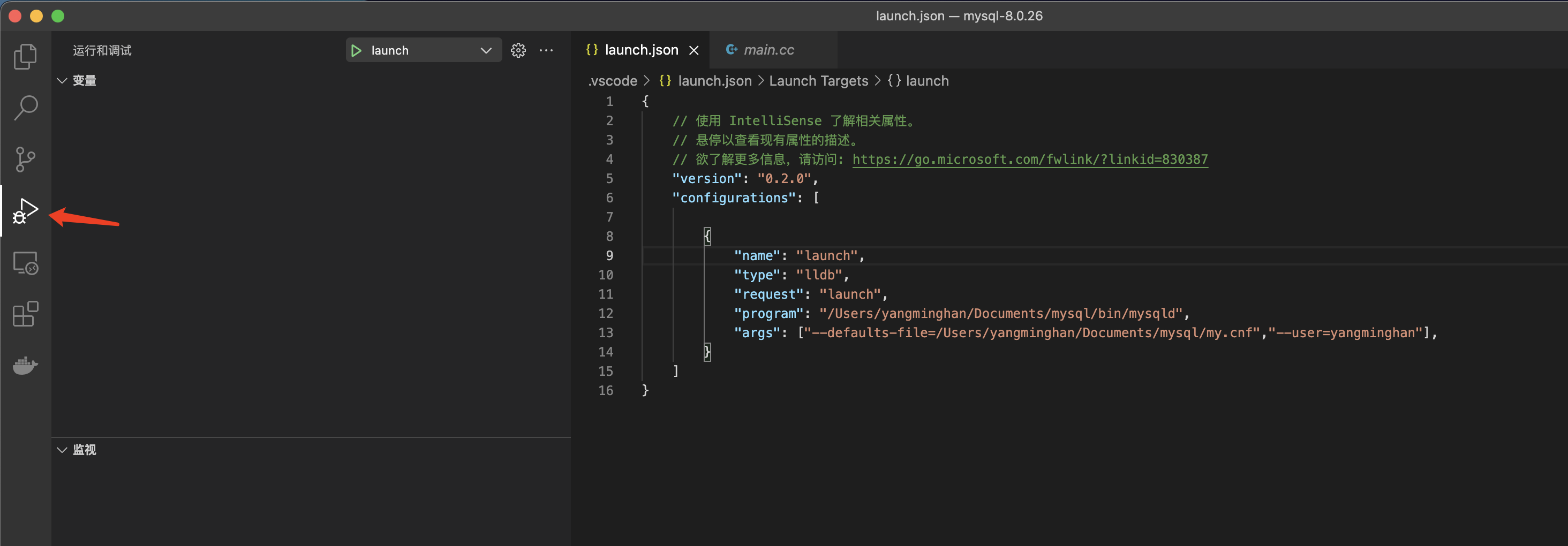1568x546 pixels.
Task: Select the Run and Debug icon
Action: [x=26, y=211]
